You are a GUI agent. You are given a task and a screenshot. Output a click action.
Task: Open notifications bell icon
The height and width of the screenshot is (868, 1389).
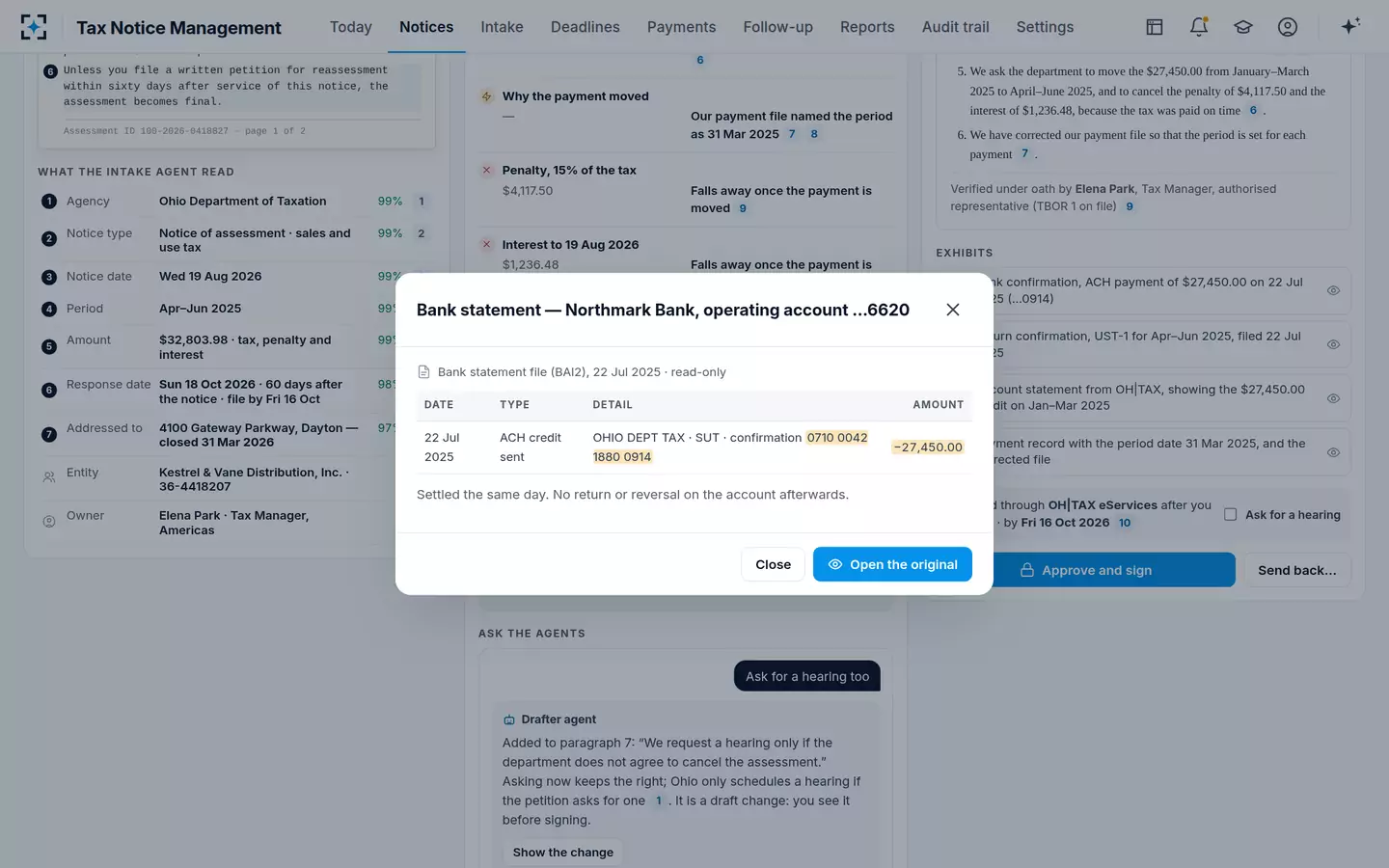point(1199,27)
